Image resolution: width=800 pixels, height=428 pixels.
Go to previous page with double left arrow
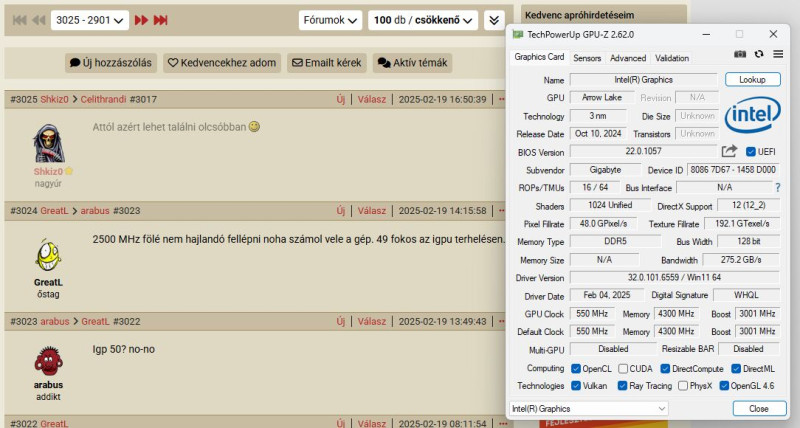coord(38,20)
